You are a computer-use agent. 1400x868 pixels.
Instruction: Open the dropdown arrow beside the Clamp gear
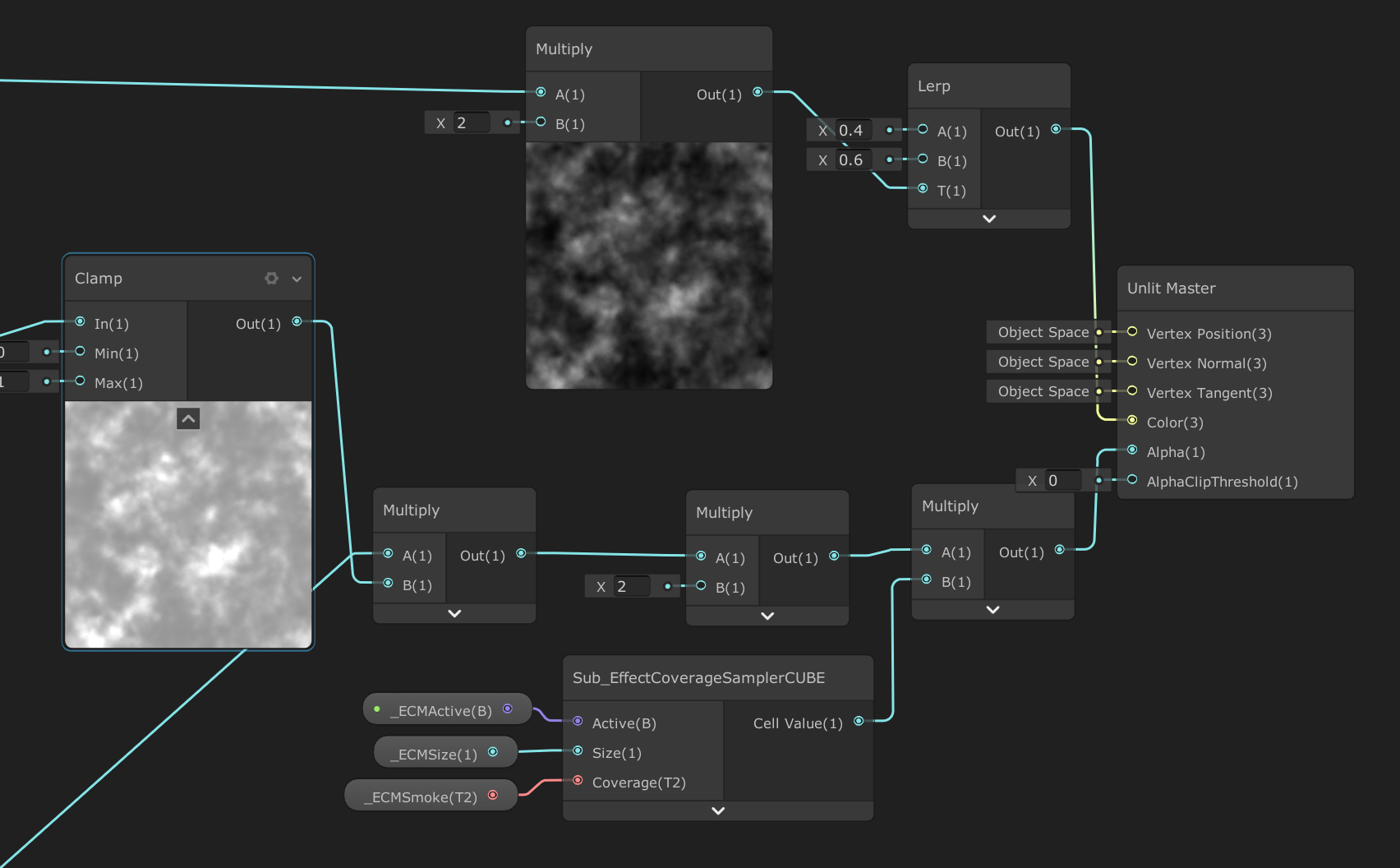pyautogui.click(x=297, y=279)
